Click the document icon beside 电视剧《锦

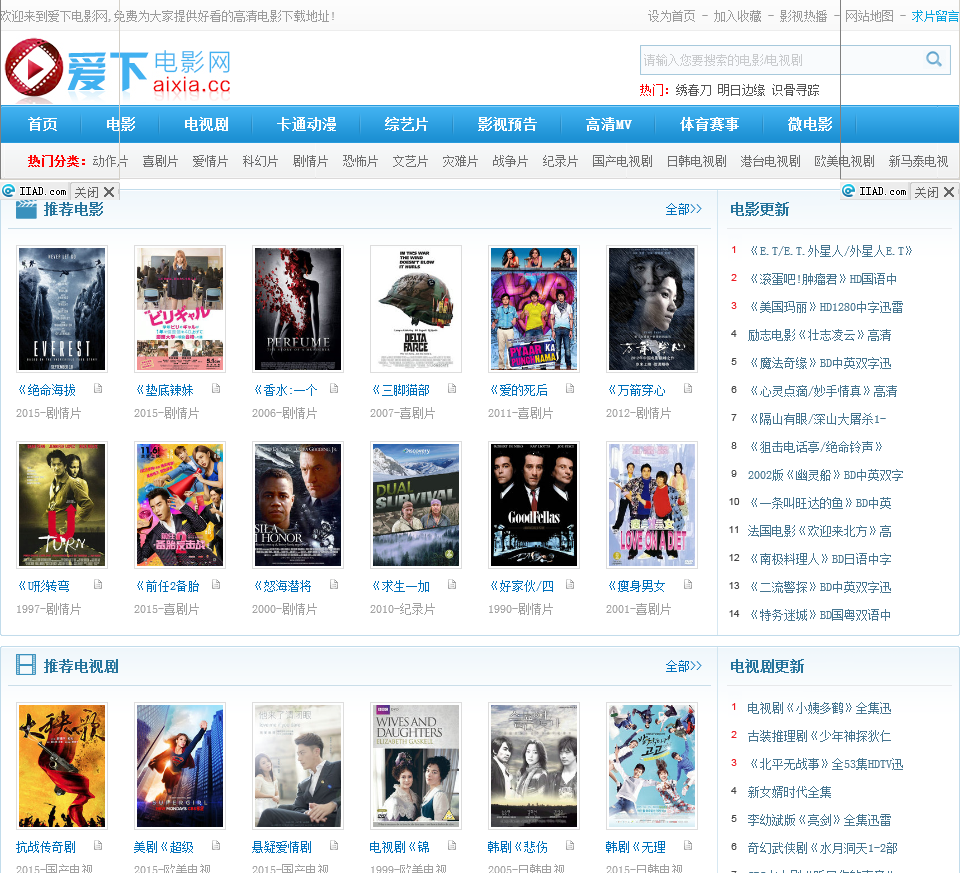[x=452, y=845]
